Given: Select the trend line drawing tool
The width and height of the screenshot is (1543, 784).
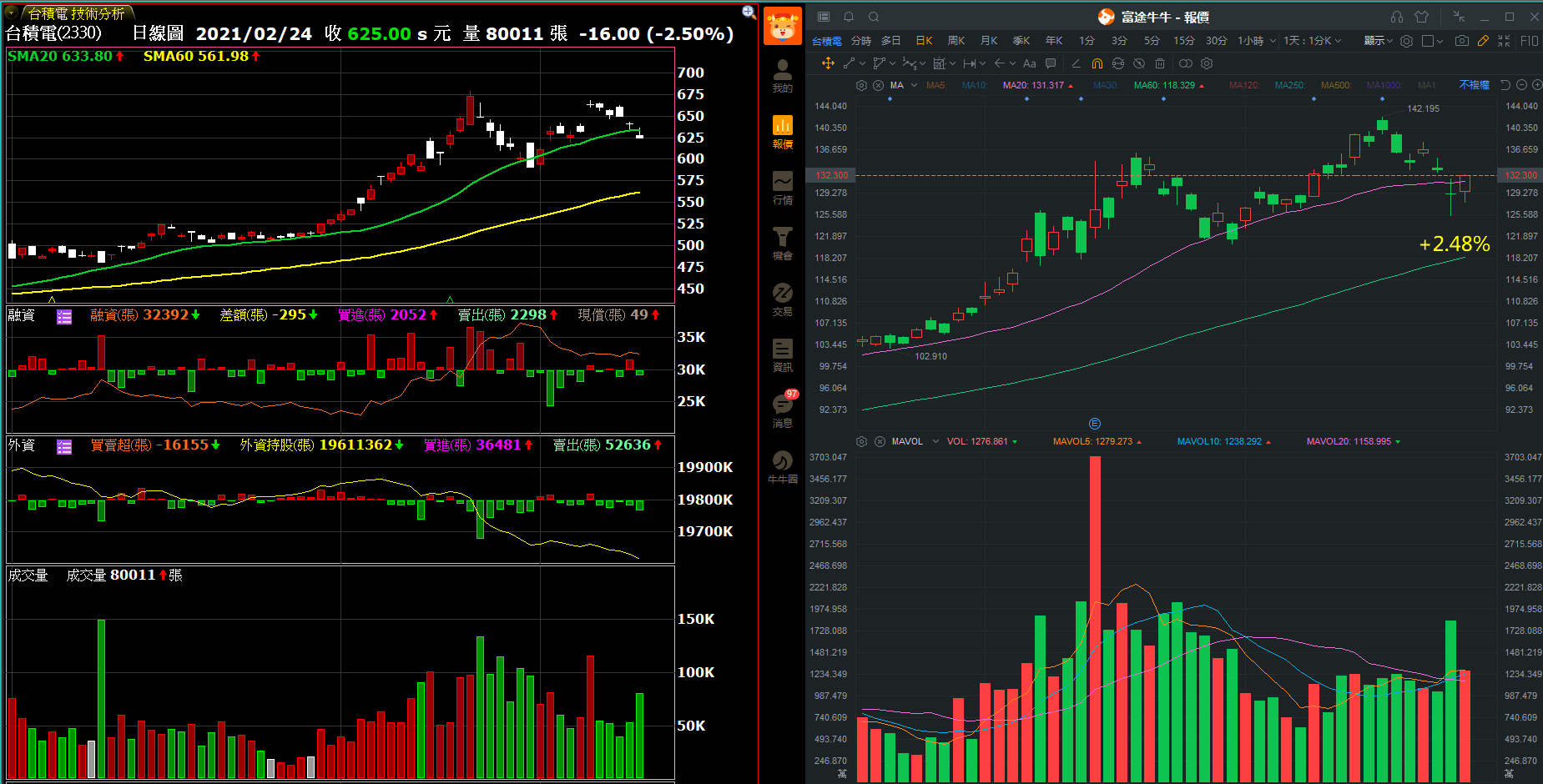Looking at the screenshot, I should (849, 63).
